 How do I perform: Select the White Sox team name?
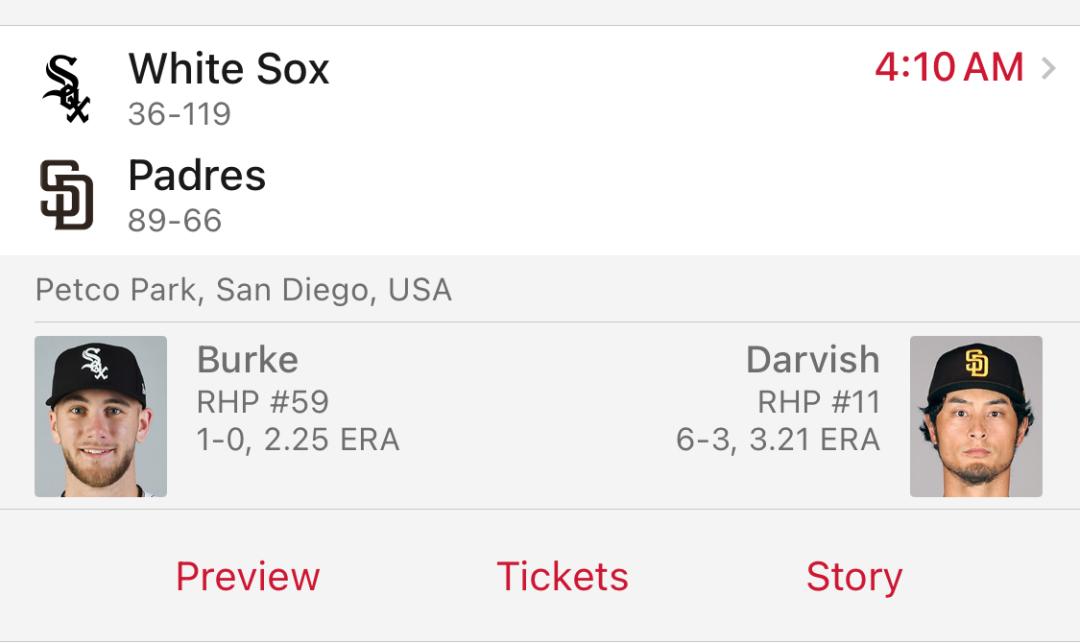[x=229, y=69]
